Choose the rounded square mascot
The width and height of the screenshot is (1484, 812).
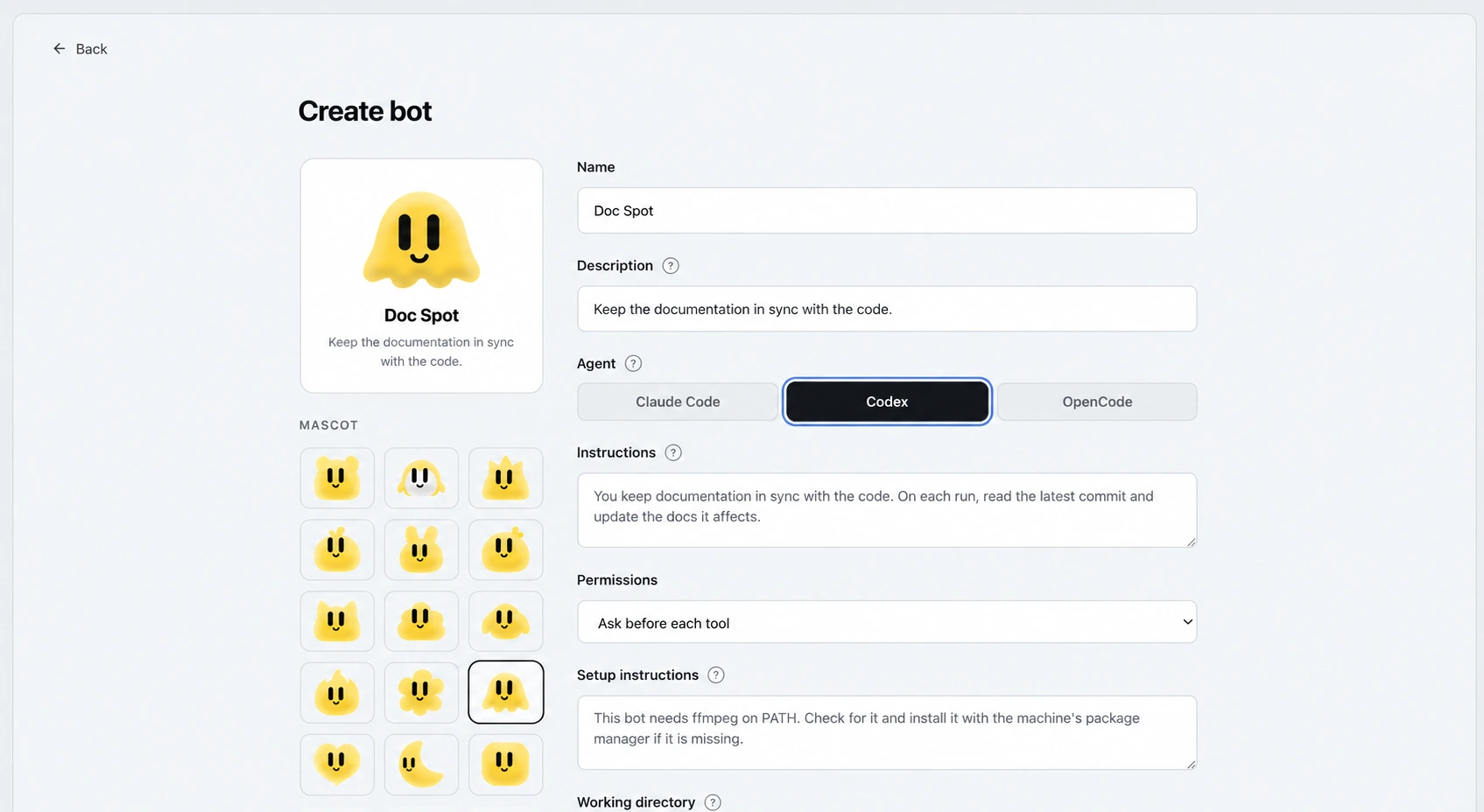coord(506,765)
